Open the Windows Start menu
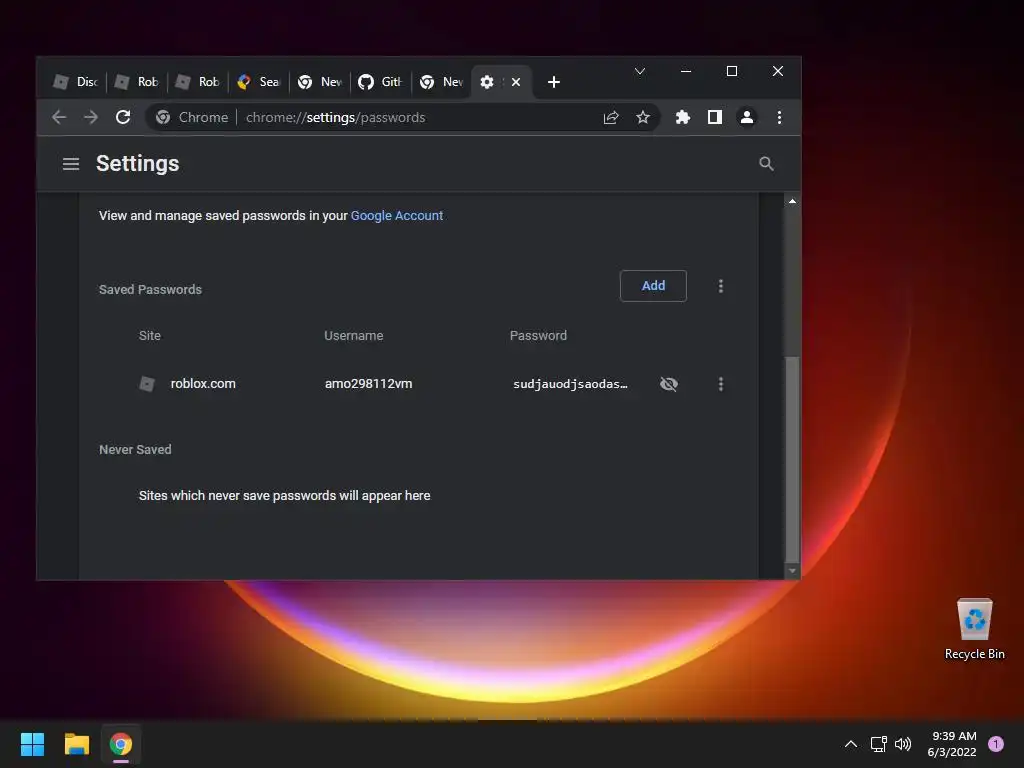The height and width of the screenshot is (768, 1024). coord(32,744)
